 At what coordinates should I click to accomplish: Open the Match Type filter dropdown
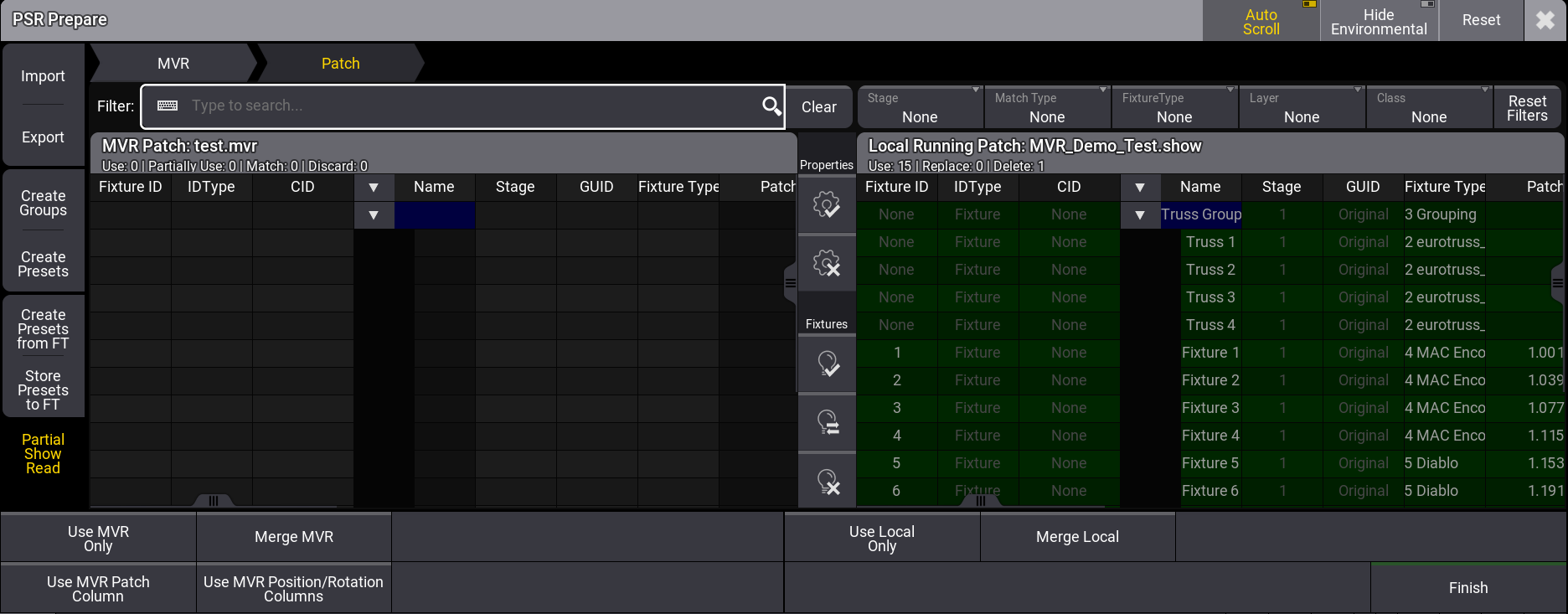pyautogui.click(x=1047, y=107)
